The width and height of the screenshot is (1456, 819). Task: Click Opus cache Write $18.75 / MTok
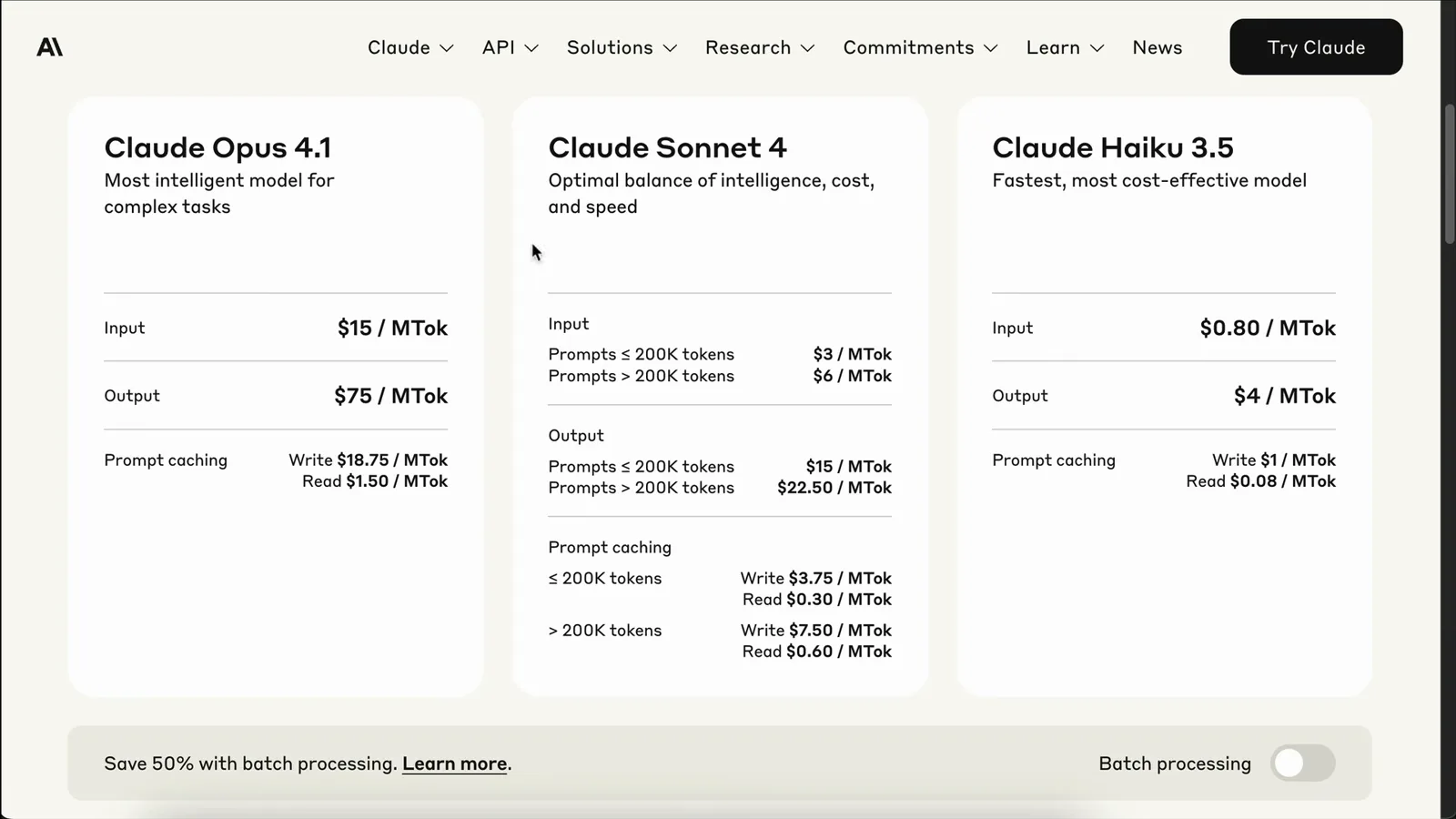click(x=369, y=460)
